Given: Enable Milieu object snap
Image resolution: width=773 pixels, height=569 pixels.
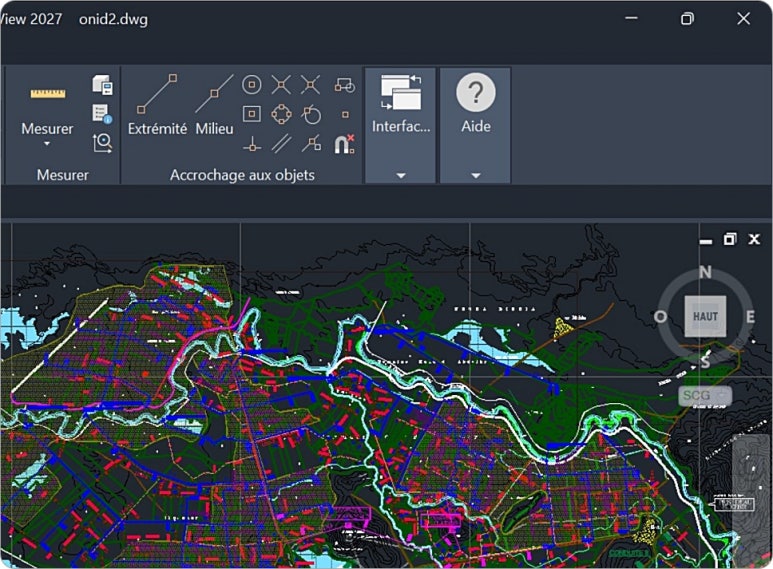Looking at the screenshot, I should 214,106.
